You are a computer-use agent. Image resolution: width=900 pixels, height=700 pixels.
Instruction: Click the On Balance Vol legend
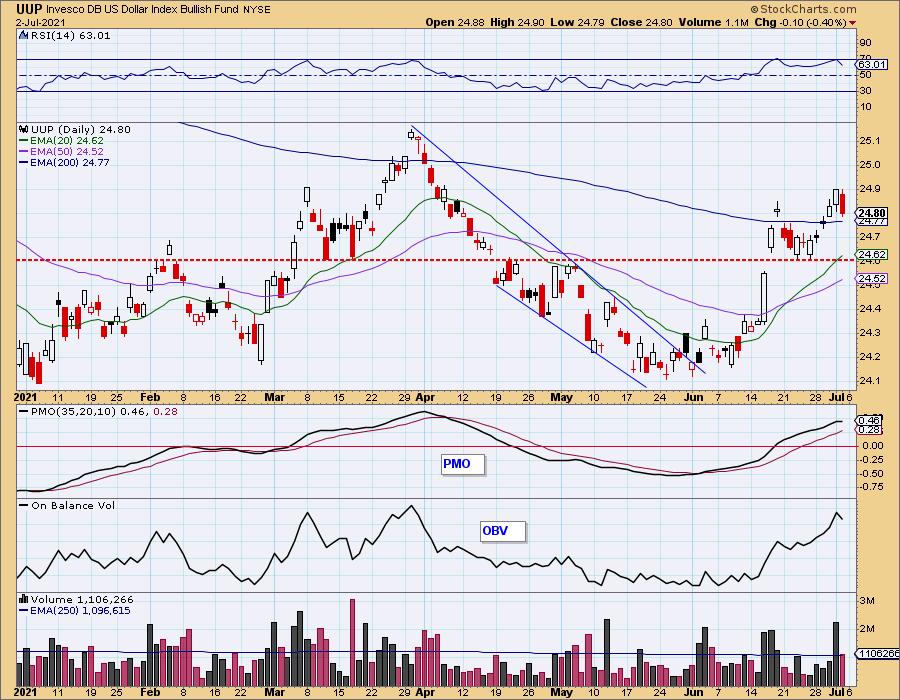pyautogui.click(x=73, y=505)
